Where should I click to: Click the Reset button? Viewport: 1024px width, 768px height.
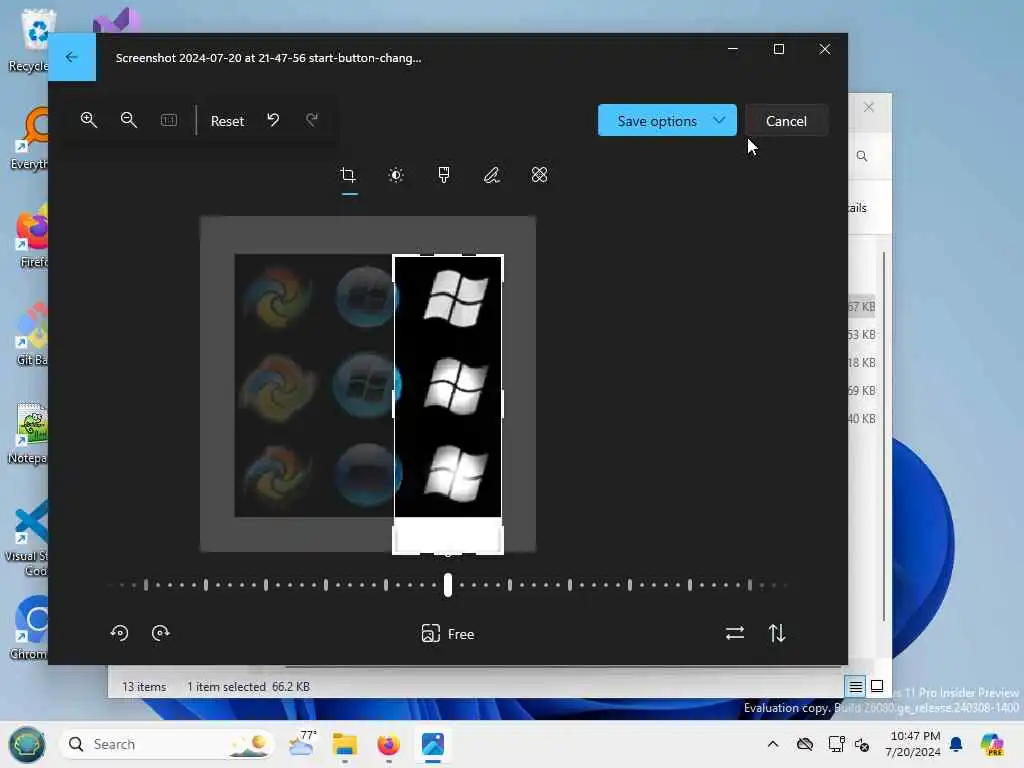coord(227,121)
